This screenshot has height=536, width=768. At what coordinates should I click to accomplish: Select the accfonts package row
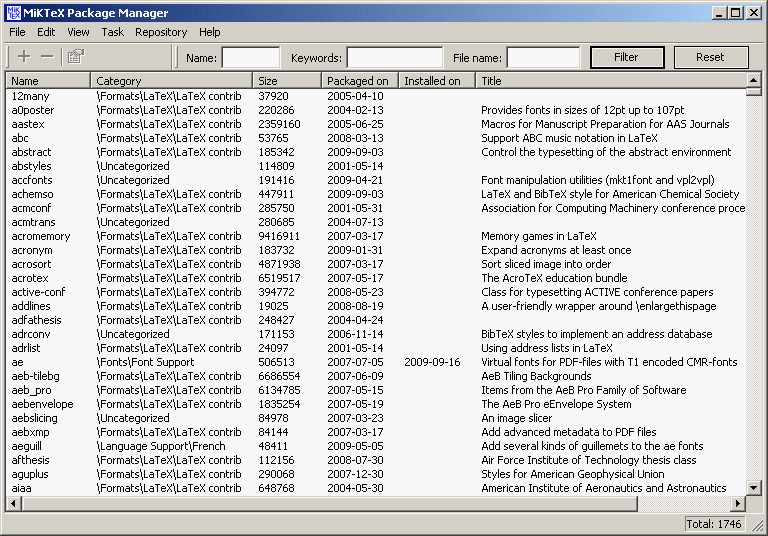coord(376,180)
